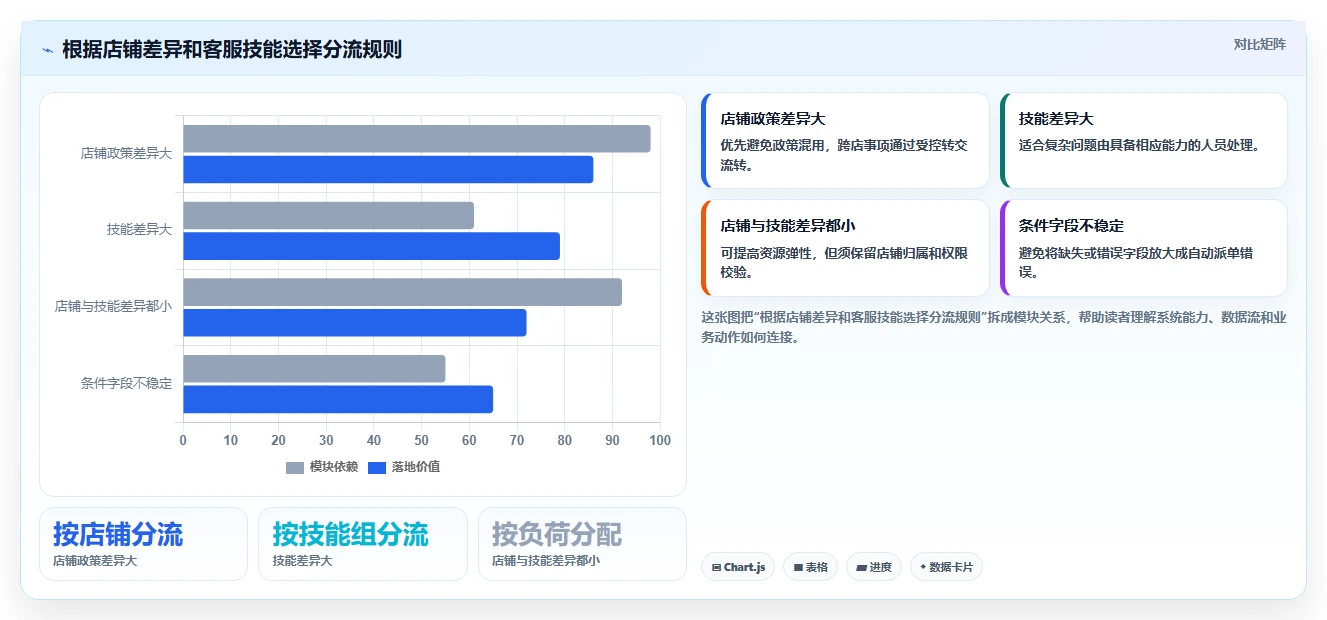Click the description text starting 优先避免政策混用
This screenshot has height=620, width=1327.
(x=845, y=155)
